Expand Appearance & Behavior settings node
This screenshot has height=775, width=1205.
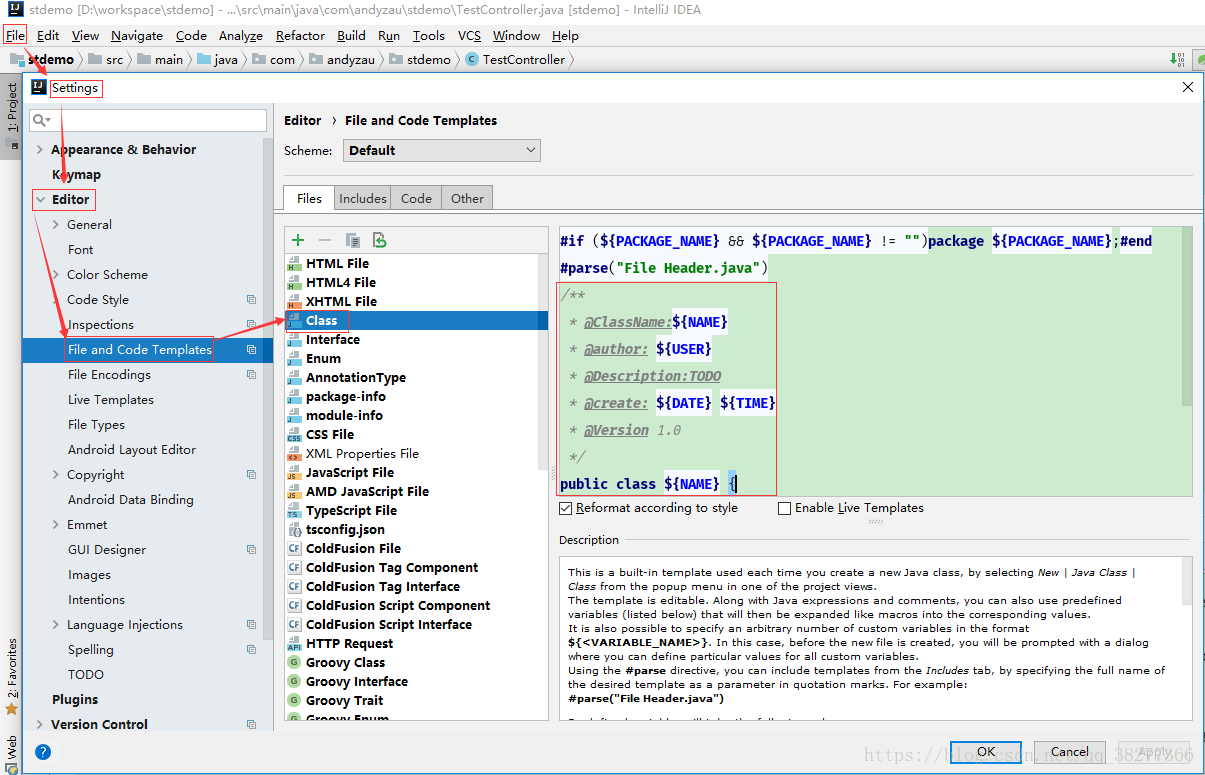(x=40, y=150)
